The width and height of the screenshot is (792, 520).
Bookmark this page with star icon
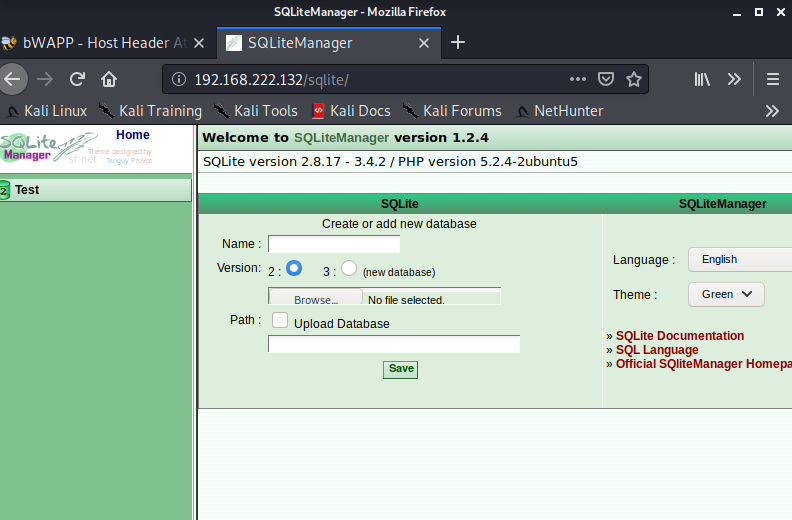[x=634, y=79]
